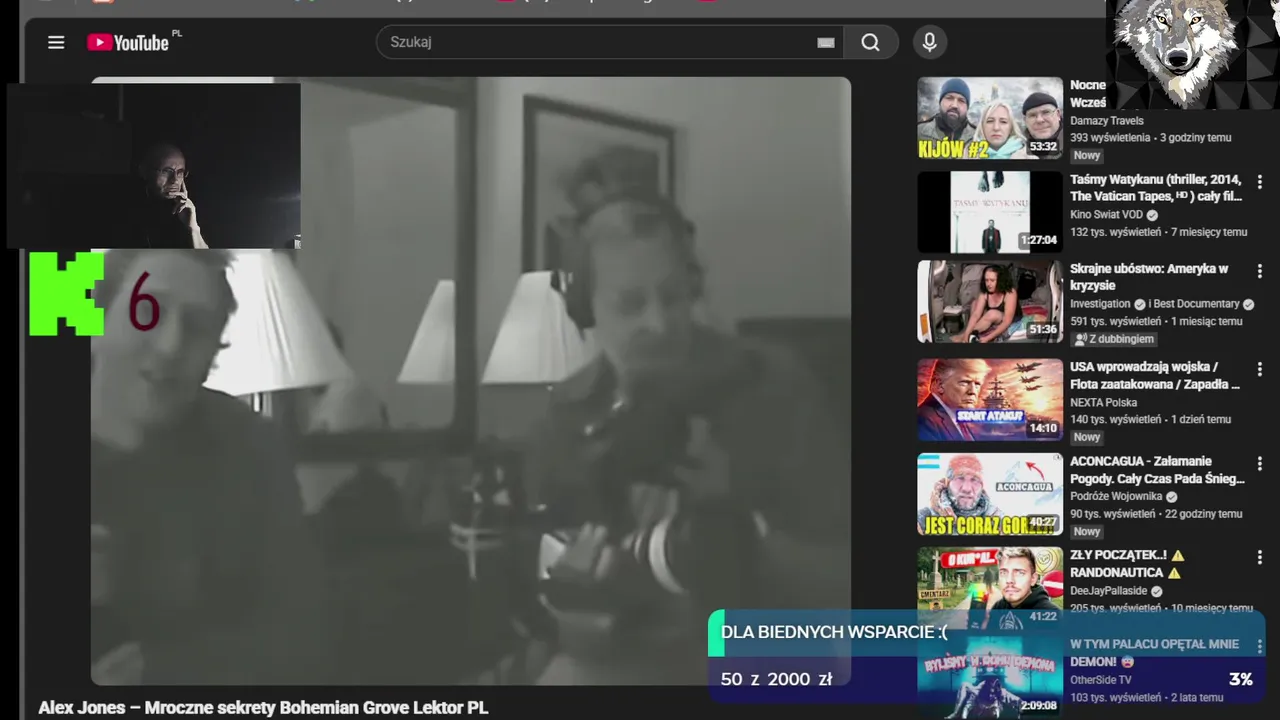Open the title Taśmy Watykanu (thriller, 2014
Viewport: 1280px width, 720px height.
pos(1156,188)
